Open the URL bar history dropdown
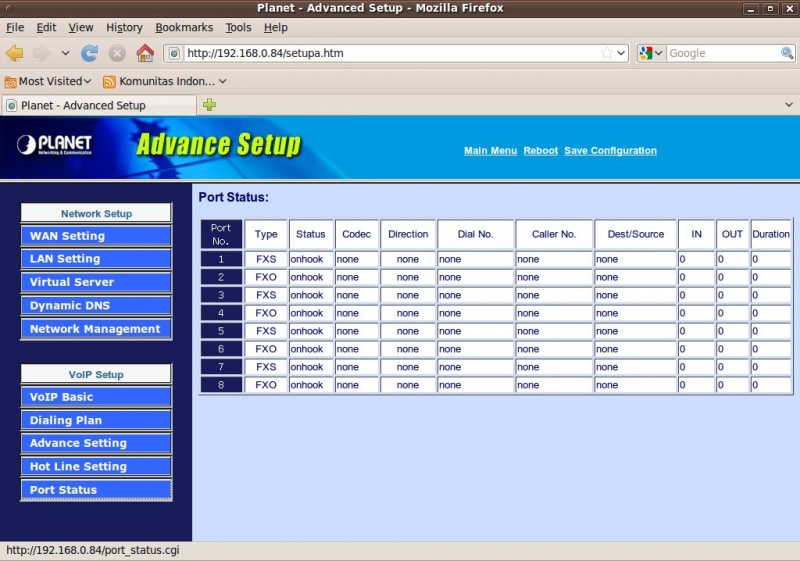 click(622, 53)
